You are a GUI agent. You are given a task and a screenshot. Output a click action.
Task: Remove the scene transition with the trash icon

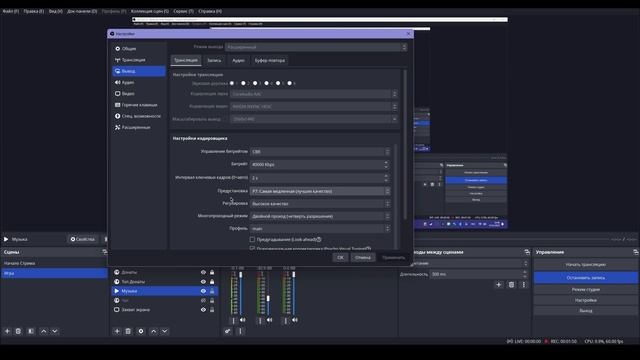511,284
